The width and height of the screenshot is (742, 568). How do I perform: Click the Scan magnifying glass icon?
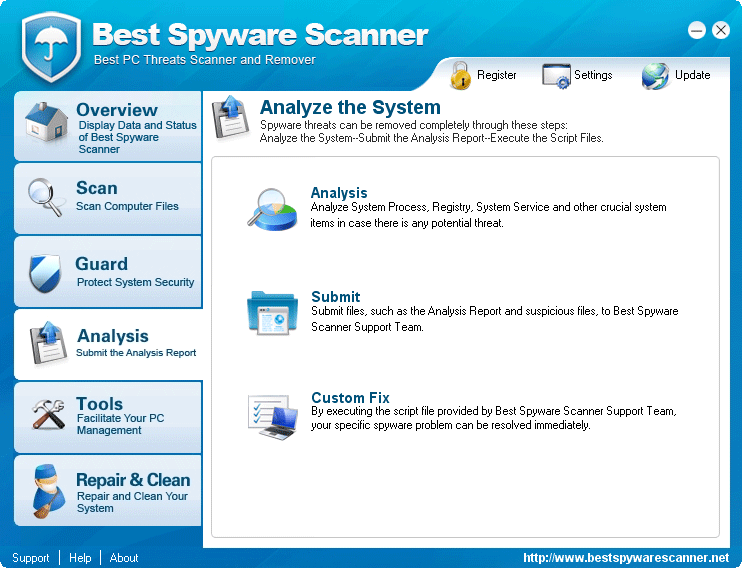pos(45,197)
